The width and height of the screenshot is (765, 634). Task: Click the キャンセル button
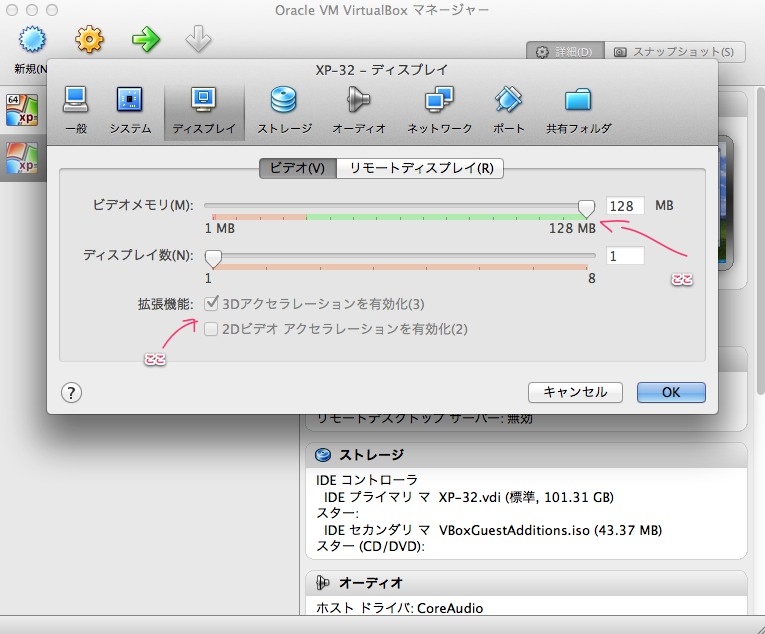(x=575, y=392)
